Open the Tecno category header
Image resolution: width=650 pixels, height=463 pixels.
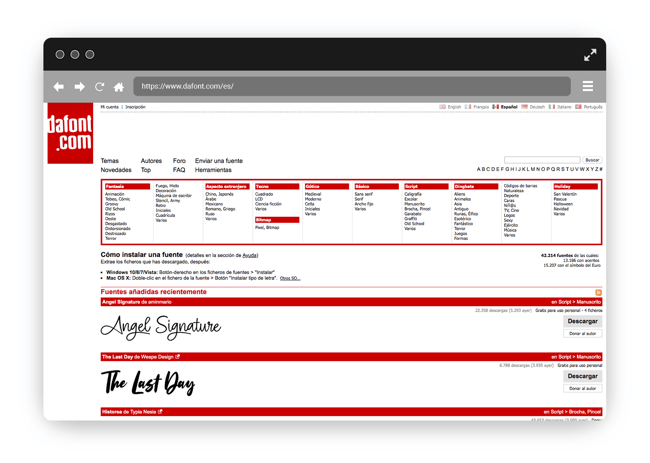click(x=277, y=187)
